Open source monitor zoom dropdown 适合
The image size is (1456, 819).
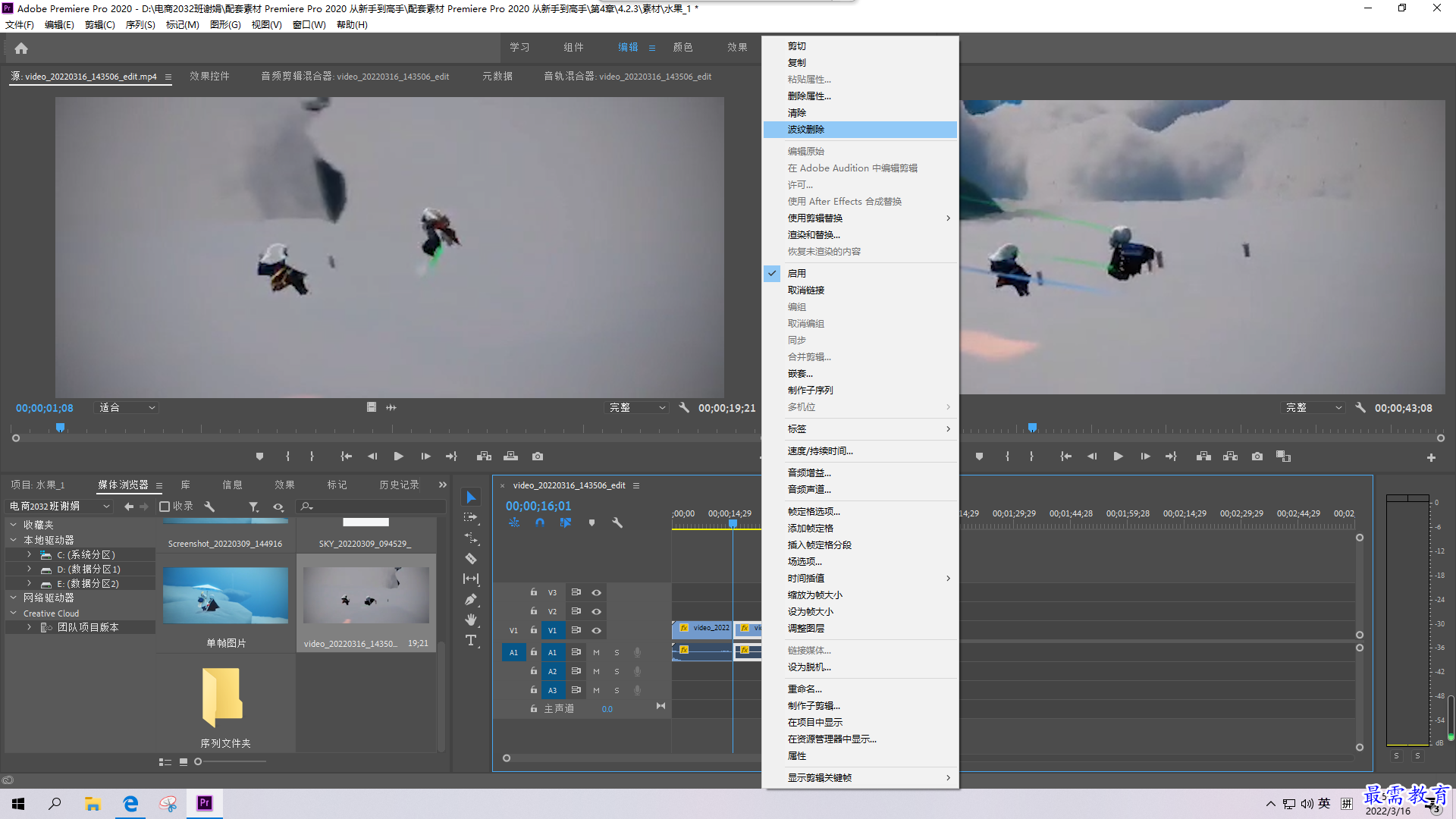[x=127, y=407]
